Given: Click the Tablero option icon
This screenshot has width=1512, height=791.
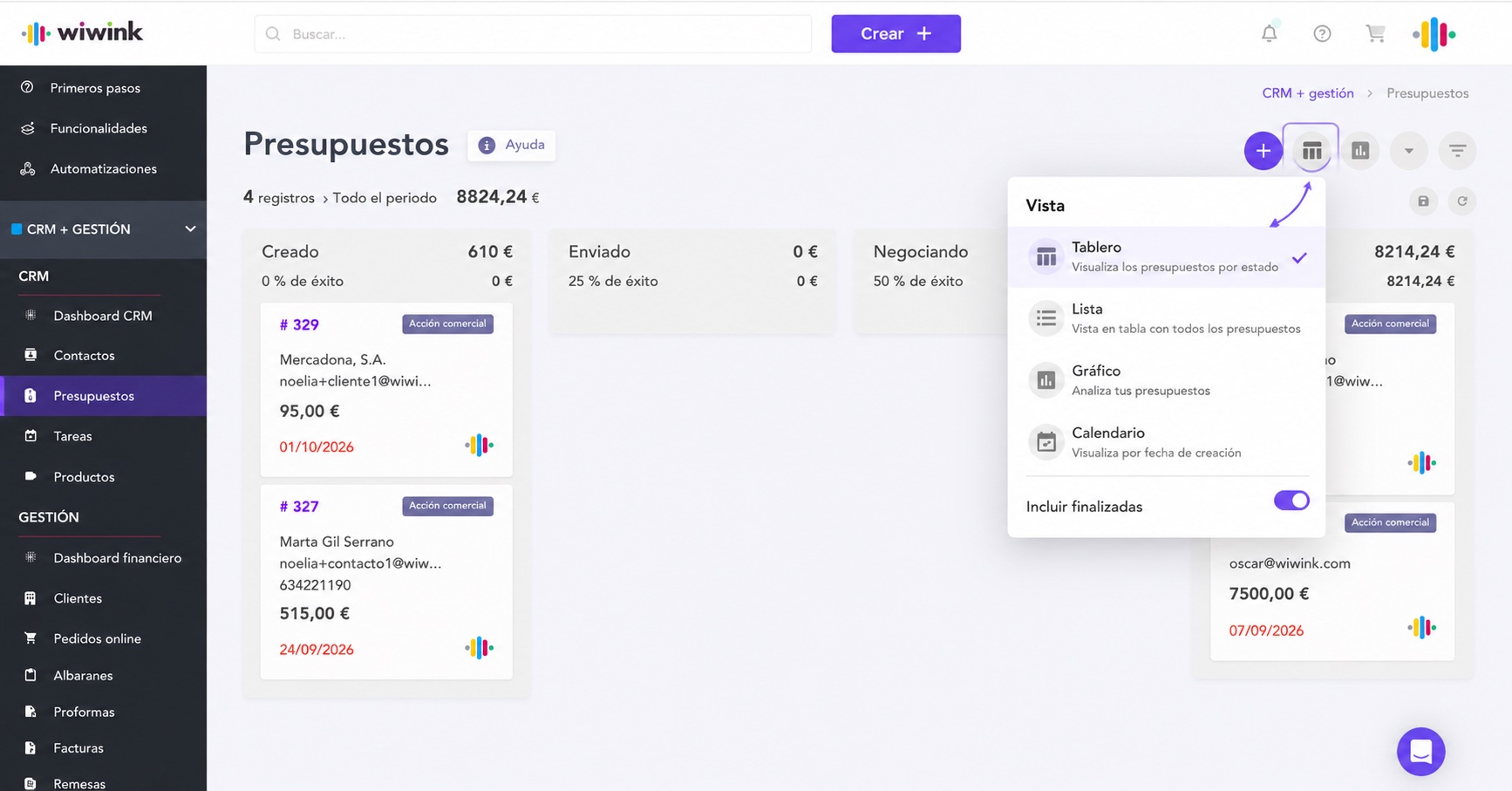Looking at the screenshot, I should coord(1045,257).
